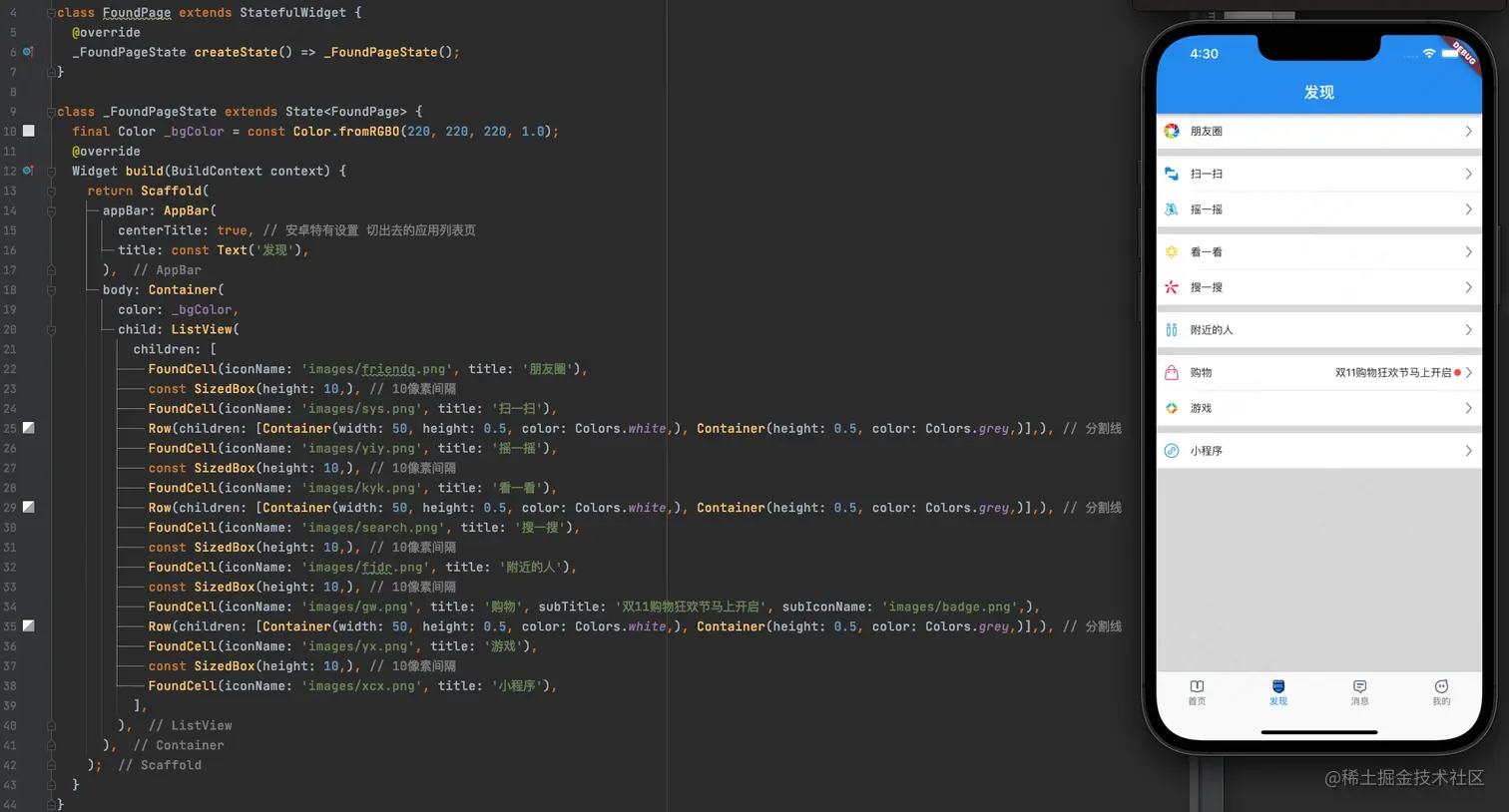1509x812 pixels.
Task: Click the wifi icon in phone status bar
Action: click(1429, 53)
